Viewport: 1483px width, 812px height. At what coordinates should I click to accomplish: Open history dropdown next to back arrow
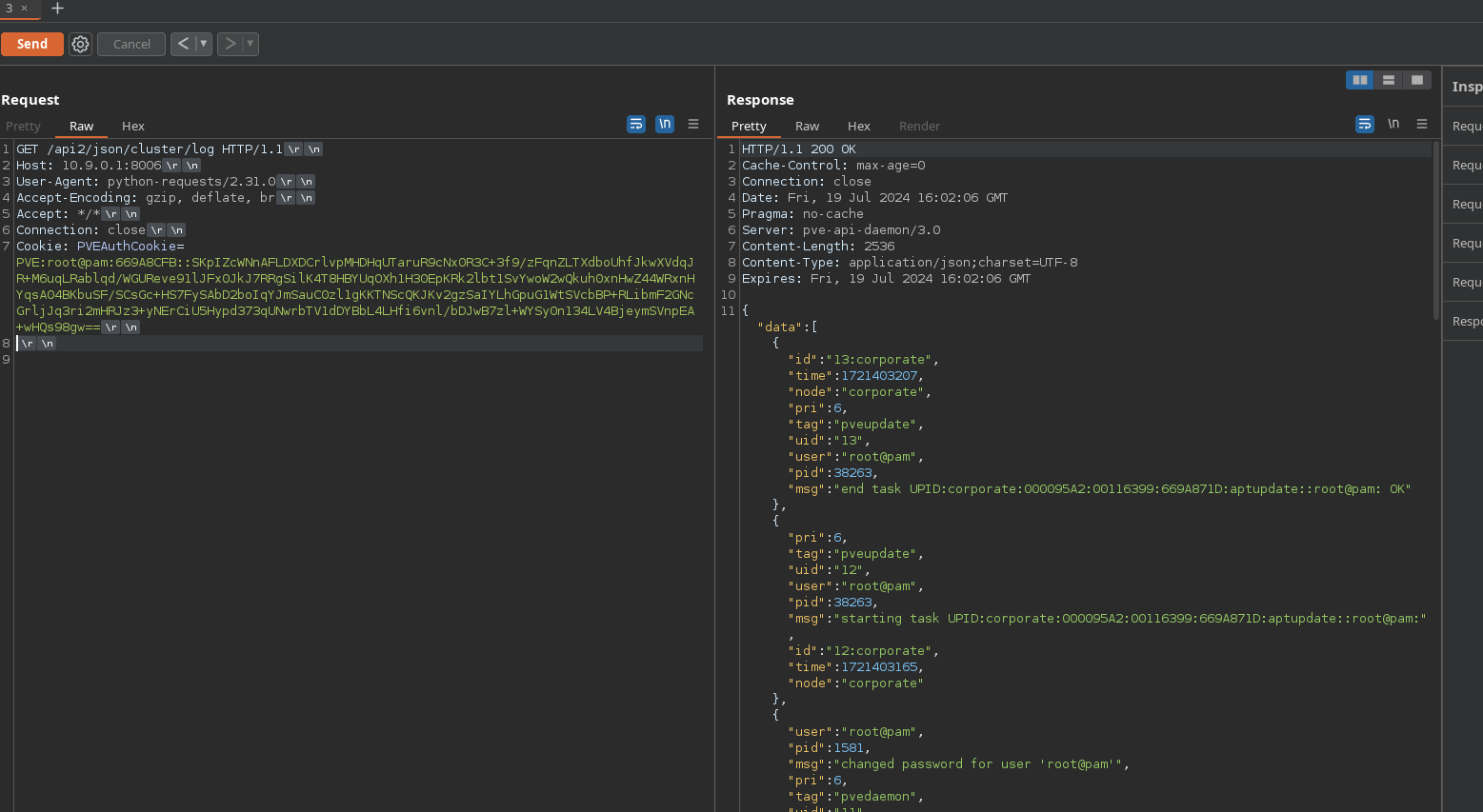[x=204, y=44]
